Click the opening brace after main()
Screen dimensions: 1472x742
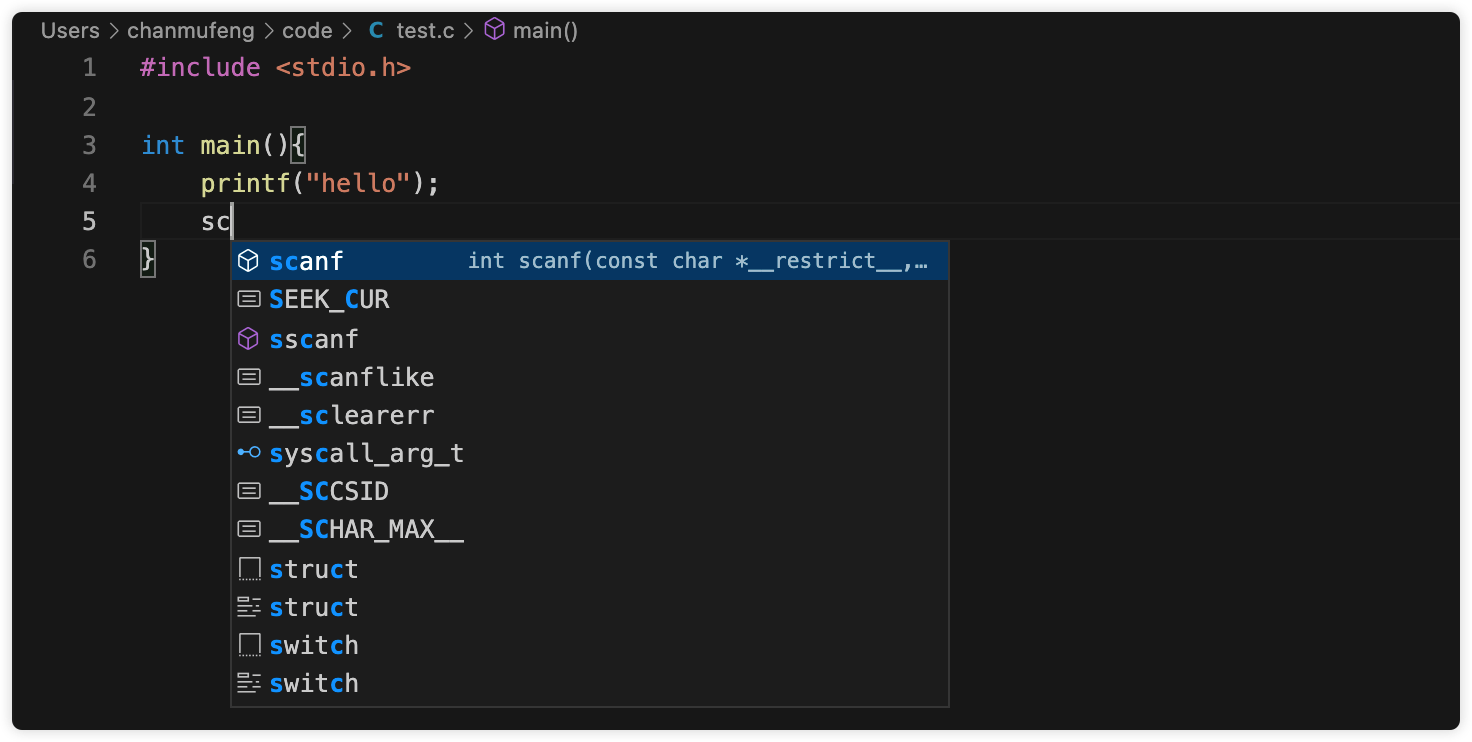[298, 145]
